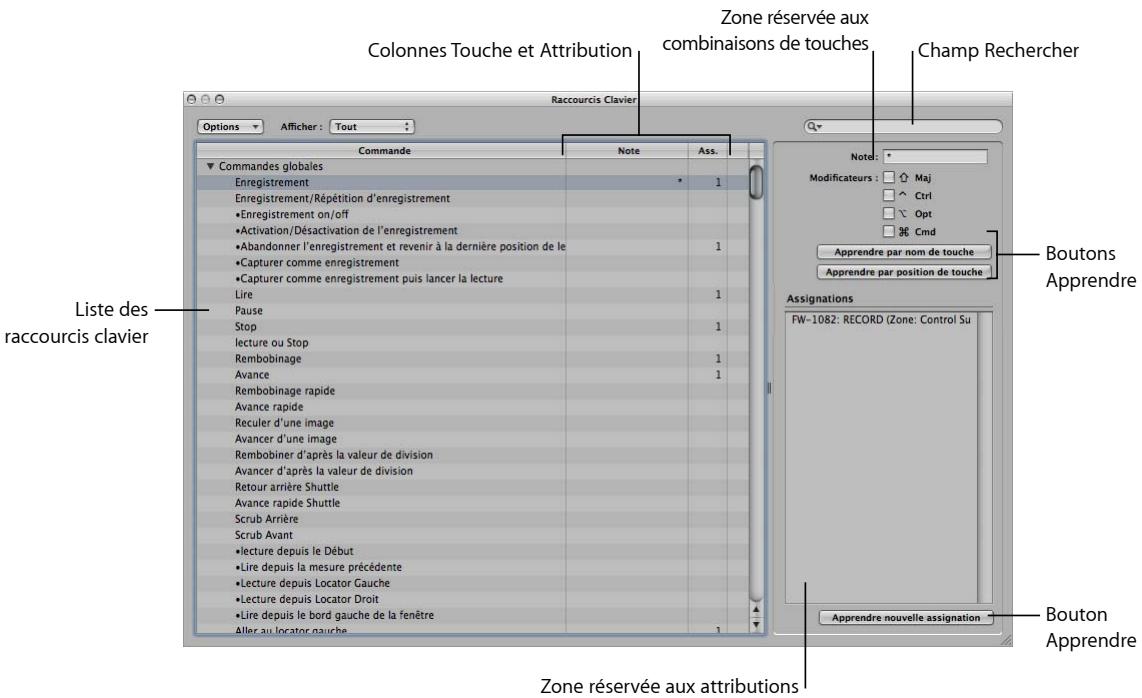Image resolution: width=1142 pixels, height=698 pixels.
Task: Select the Rembobinage rapide row
Action: pos(472,391)
